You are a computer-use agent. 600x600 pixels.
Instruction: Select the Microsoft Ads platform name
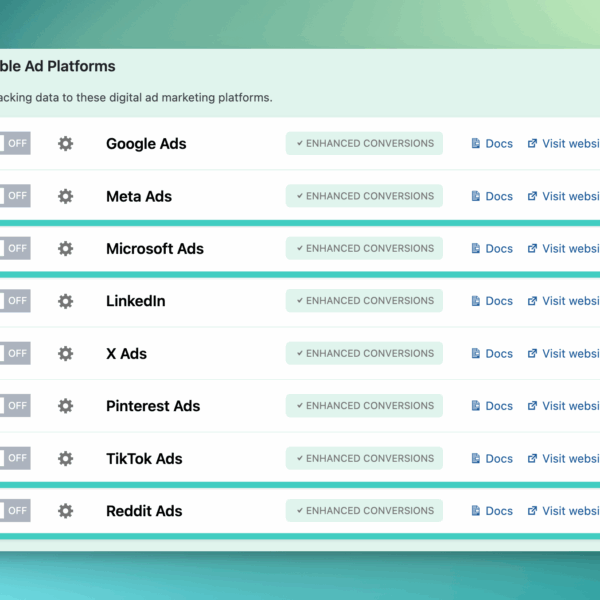coord(155,249)
